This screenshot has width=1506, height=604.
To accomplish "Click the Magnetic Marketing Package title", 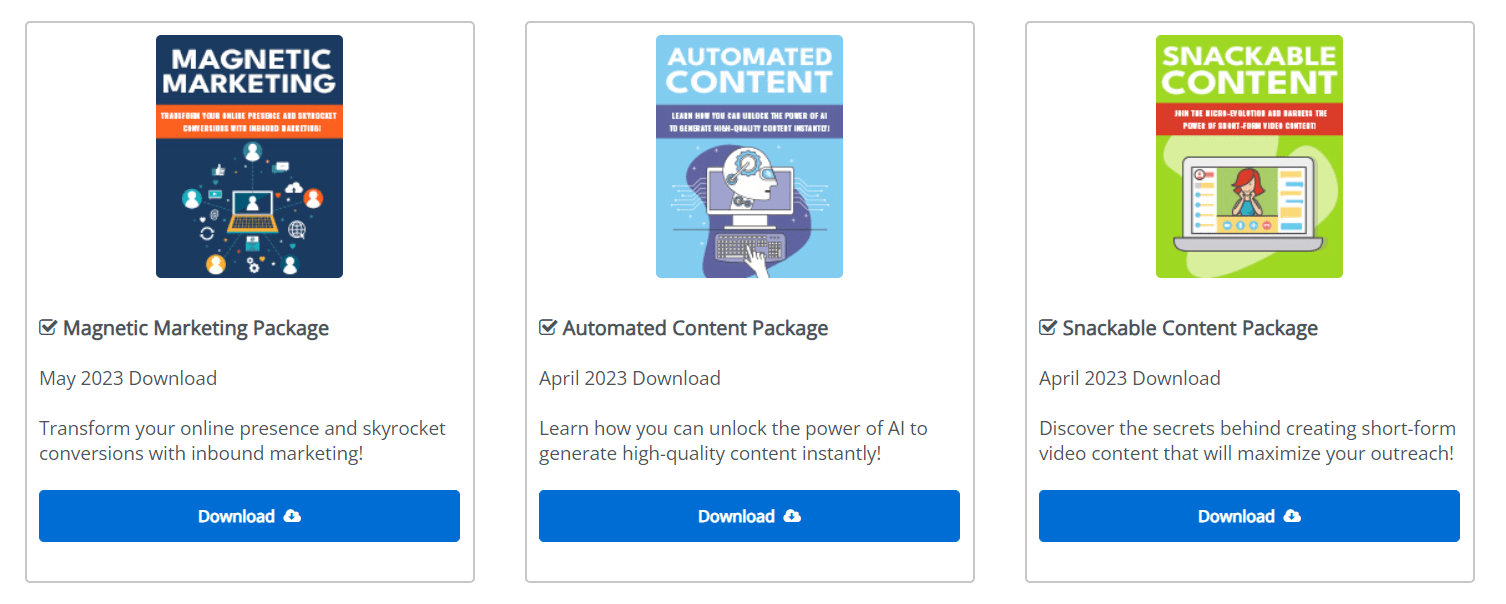I will (x=195, y=328).
